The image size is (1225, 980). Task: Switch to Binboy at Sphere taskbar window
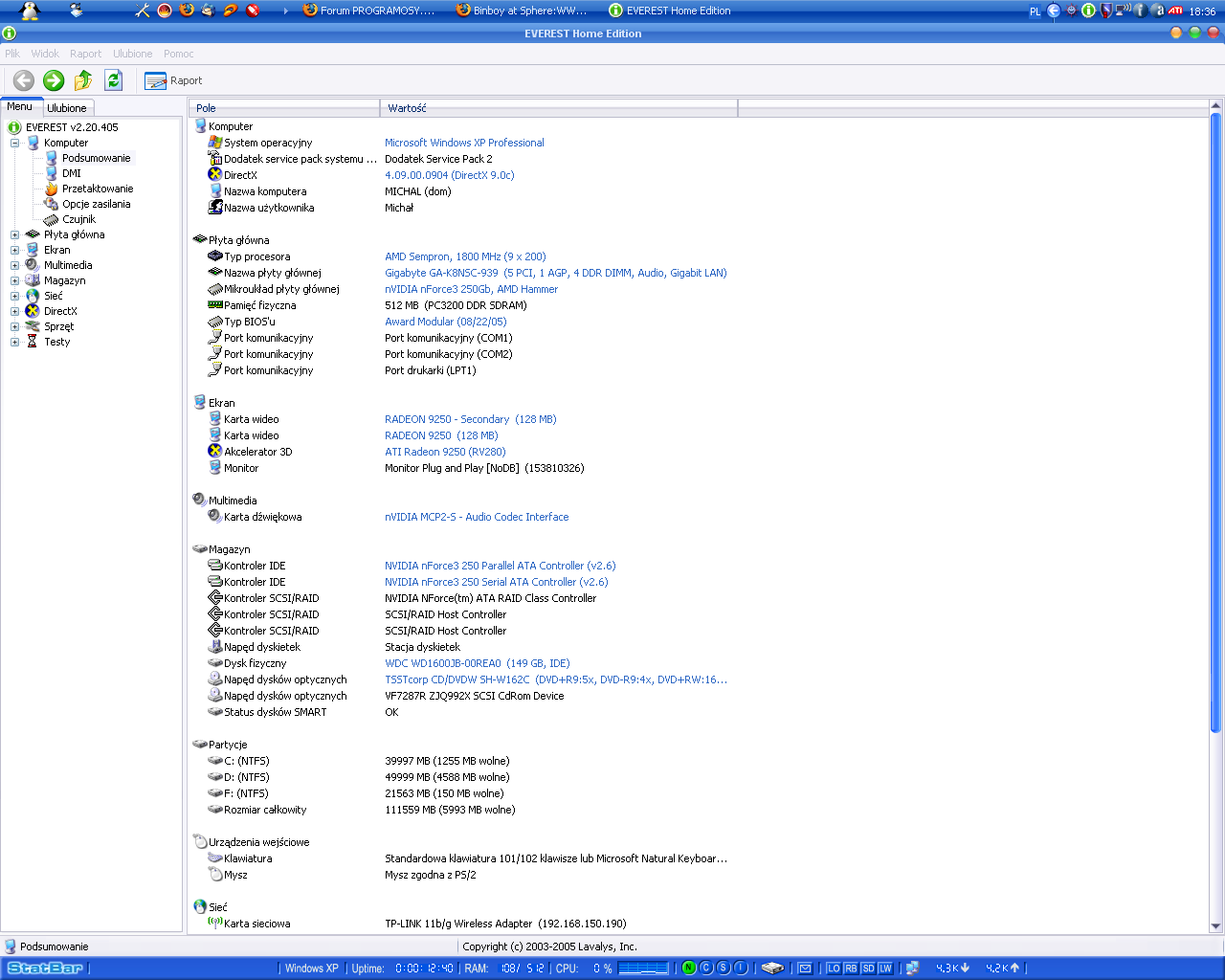522,11
